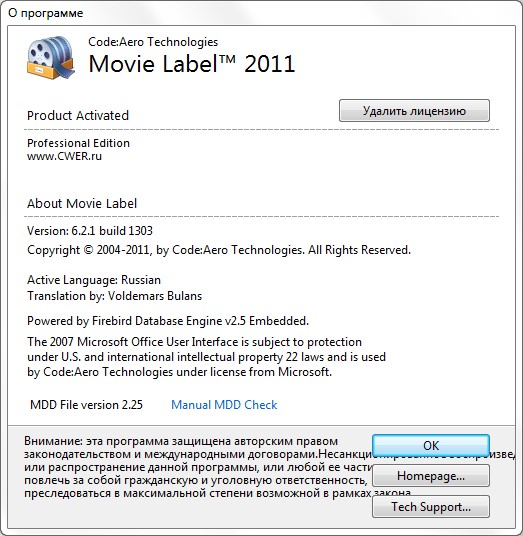Click the Translation by Voldemars Bulans line
Viewport: 523px width, 536px height.
pos(115,296)
